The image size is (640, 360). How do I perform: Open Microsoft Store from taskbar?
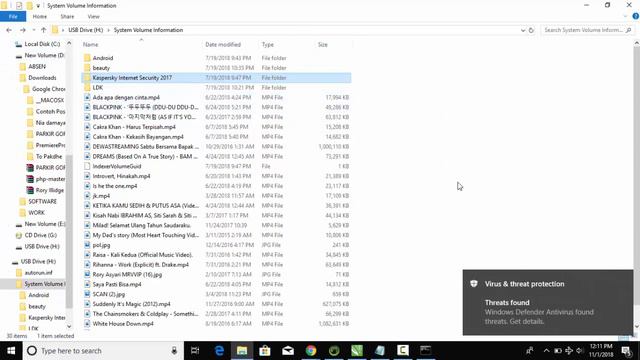(265, 351)
